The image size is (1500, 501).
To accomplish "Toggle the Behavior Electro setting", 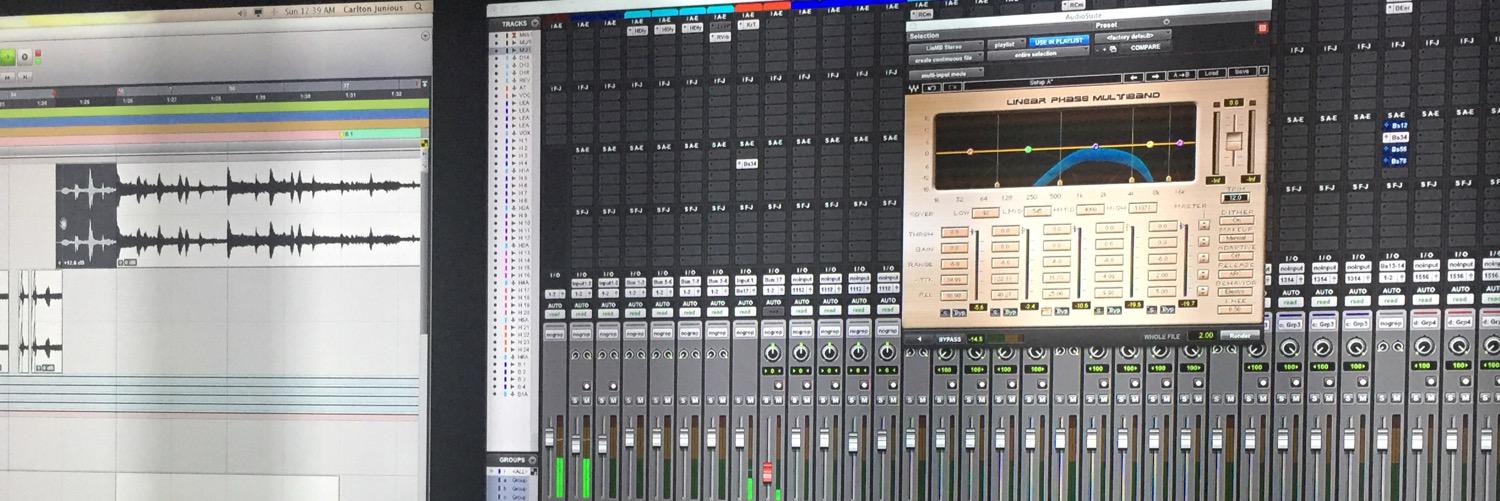I will click(1236, 291).
